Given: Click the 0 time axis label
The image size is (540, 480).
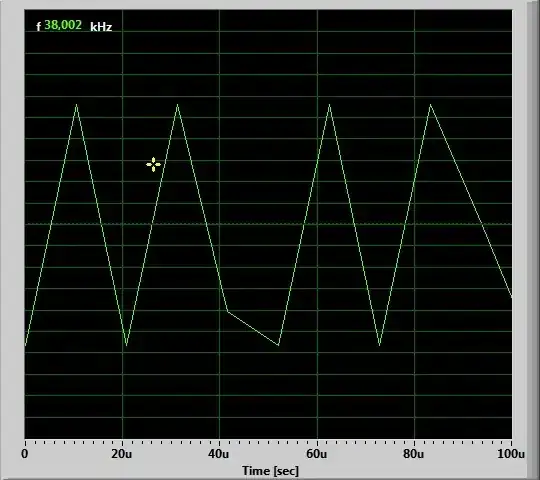Looking at the screenshot, I should coord(24,454).
